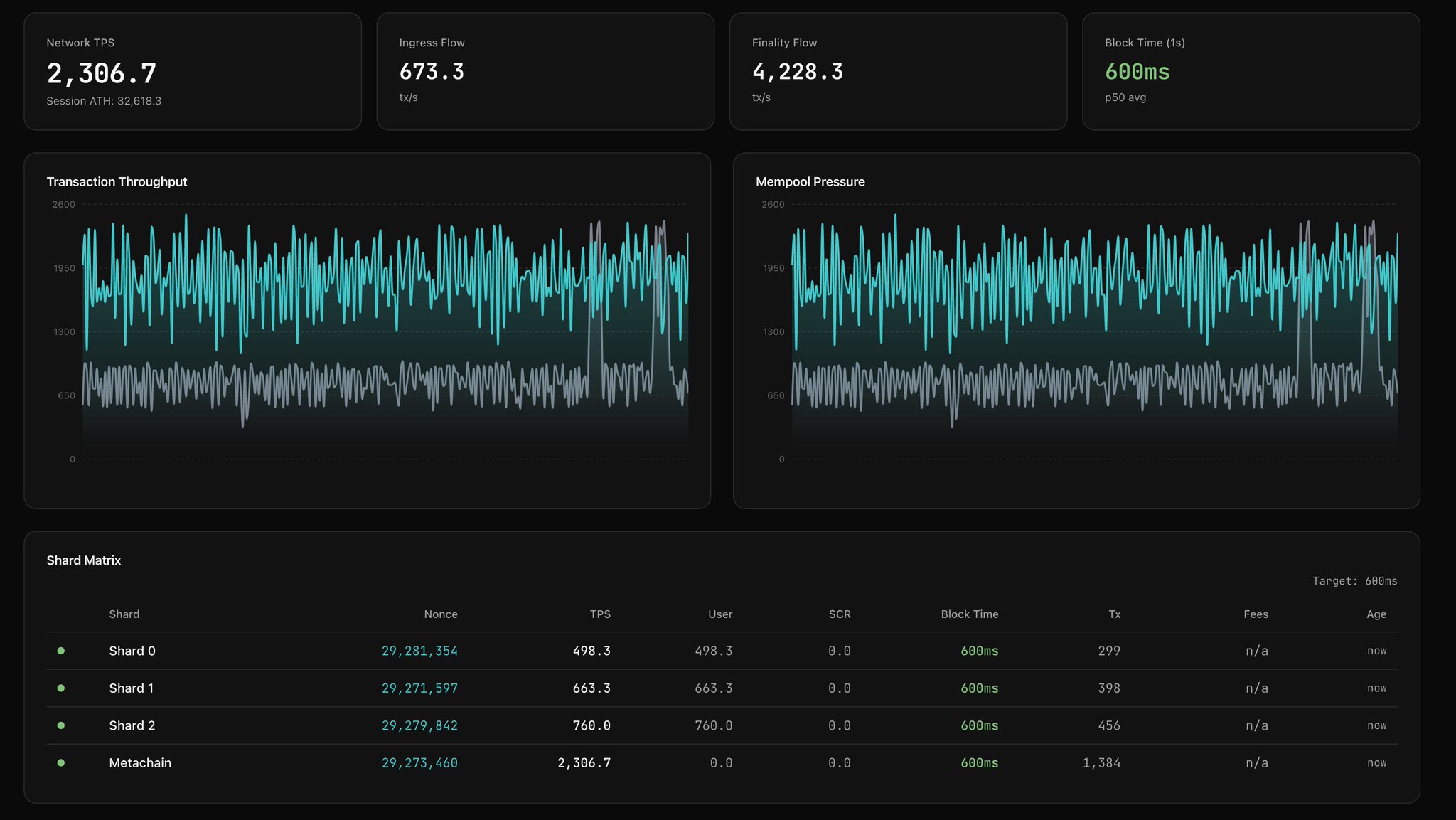This screenshot has width=1456, height=820.
Task: Click the Shard 2 green status dot
Action: (61, 725)
